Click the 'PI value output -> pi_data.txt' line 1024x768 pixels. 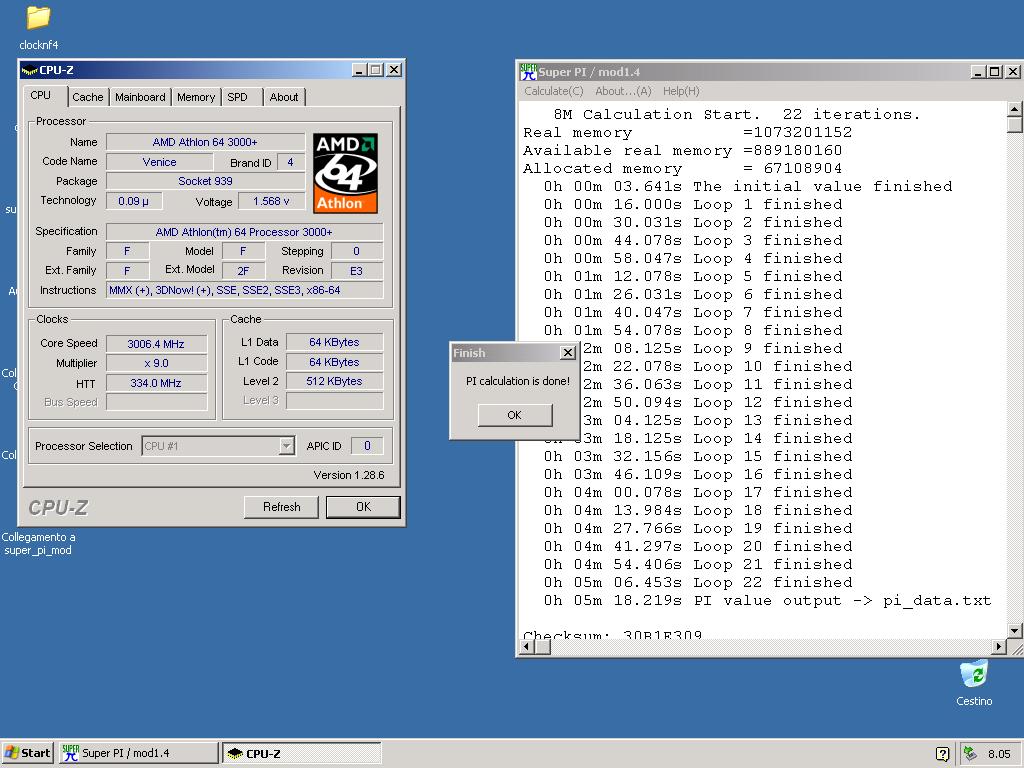(x=768, y=601)
